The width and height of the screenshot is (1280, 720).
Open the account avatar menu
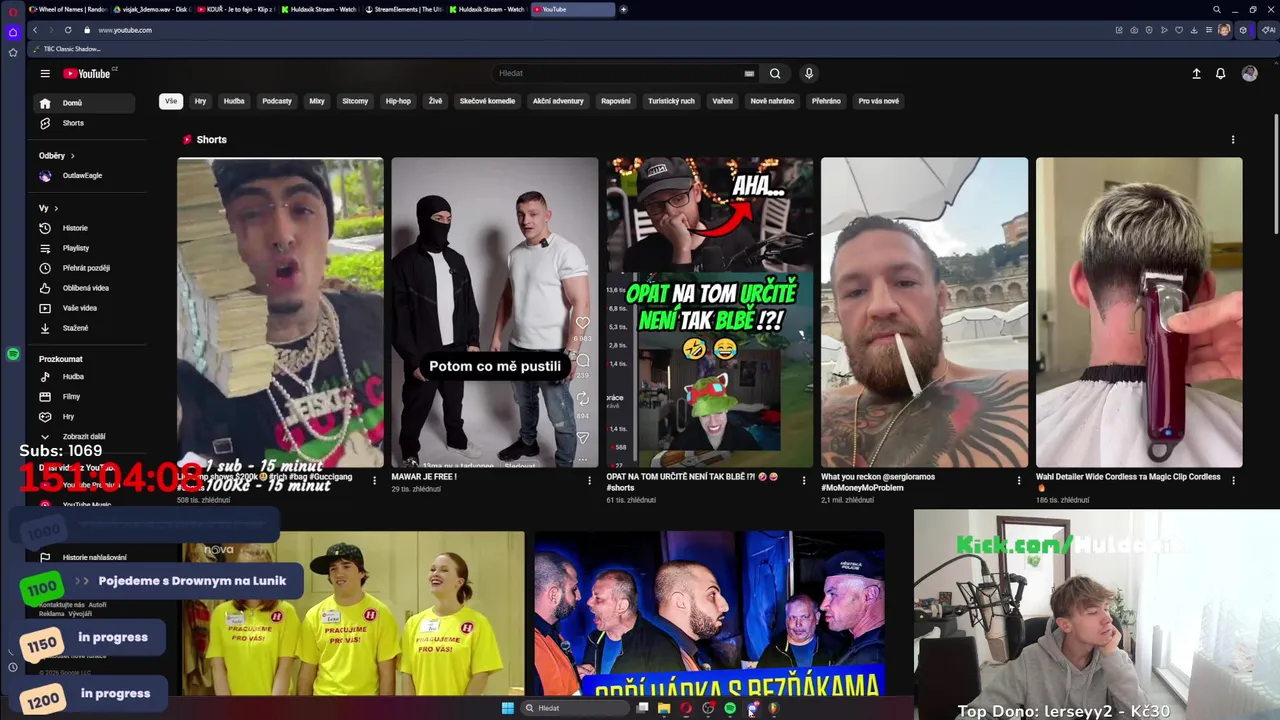click(x=1249, y=73)
